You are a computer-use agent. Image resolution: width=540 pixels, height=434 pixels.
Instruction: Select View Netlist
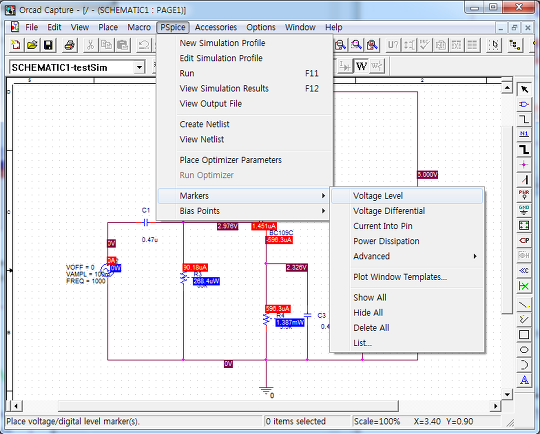(x=245, y=139)
